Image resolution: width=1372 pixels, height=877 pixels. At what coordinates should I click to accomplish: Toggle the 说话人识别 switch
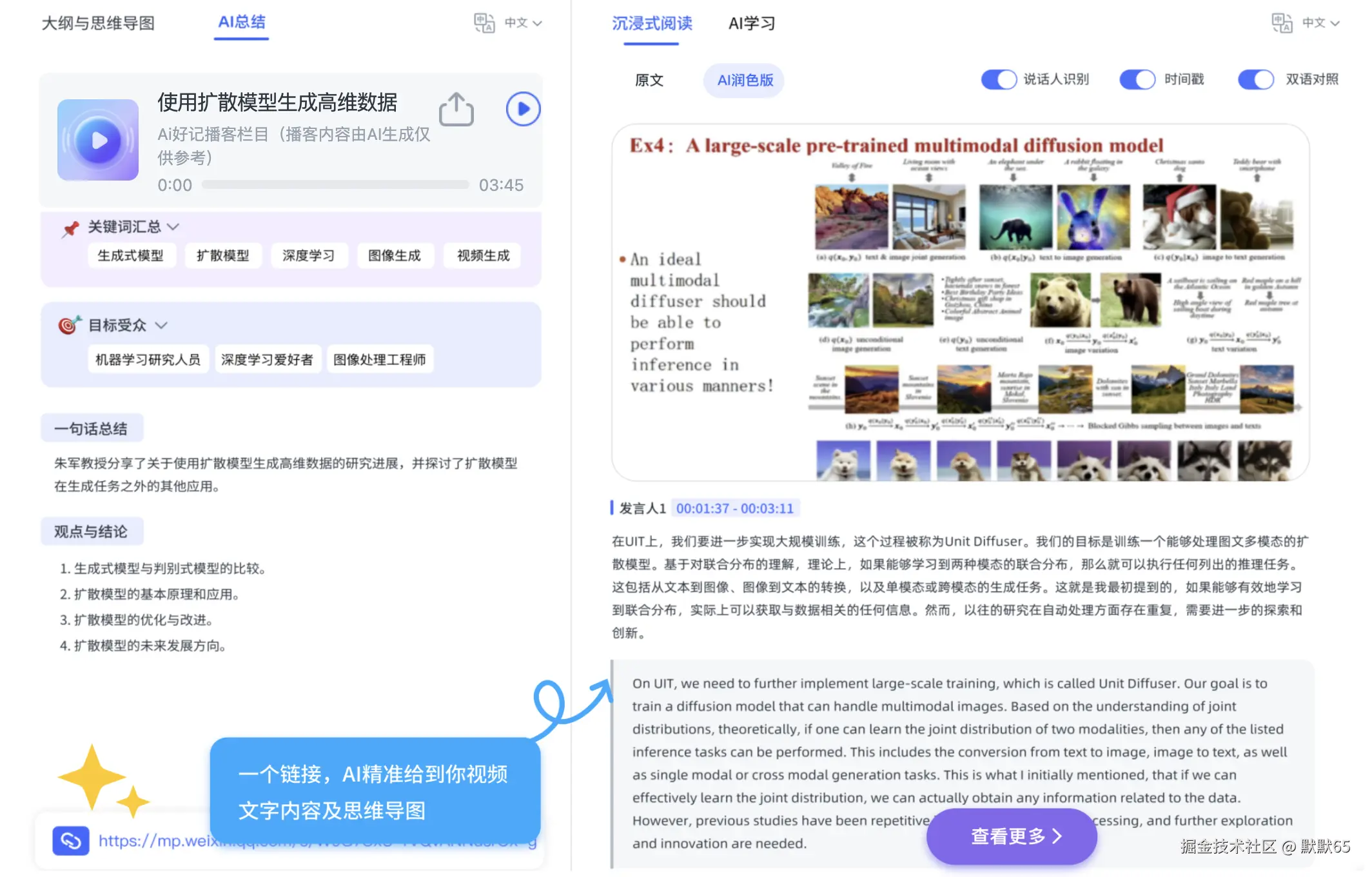pyautogui.click(x=998, y=79)
